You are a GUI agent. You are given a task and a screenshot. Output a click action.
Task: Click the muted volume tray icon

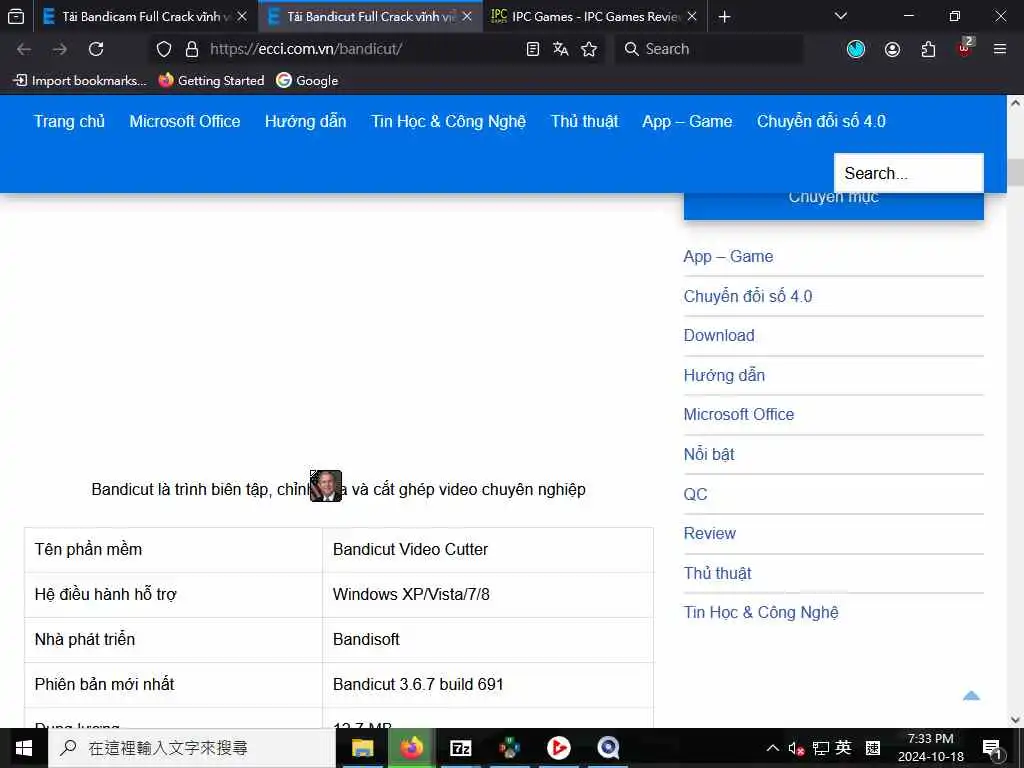coord(796,748)
